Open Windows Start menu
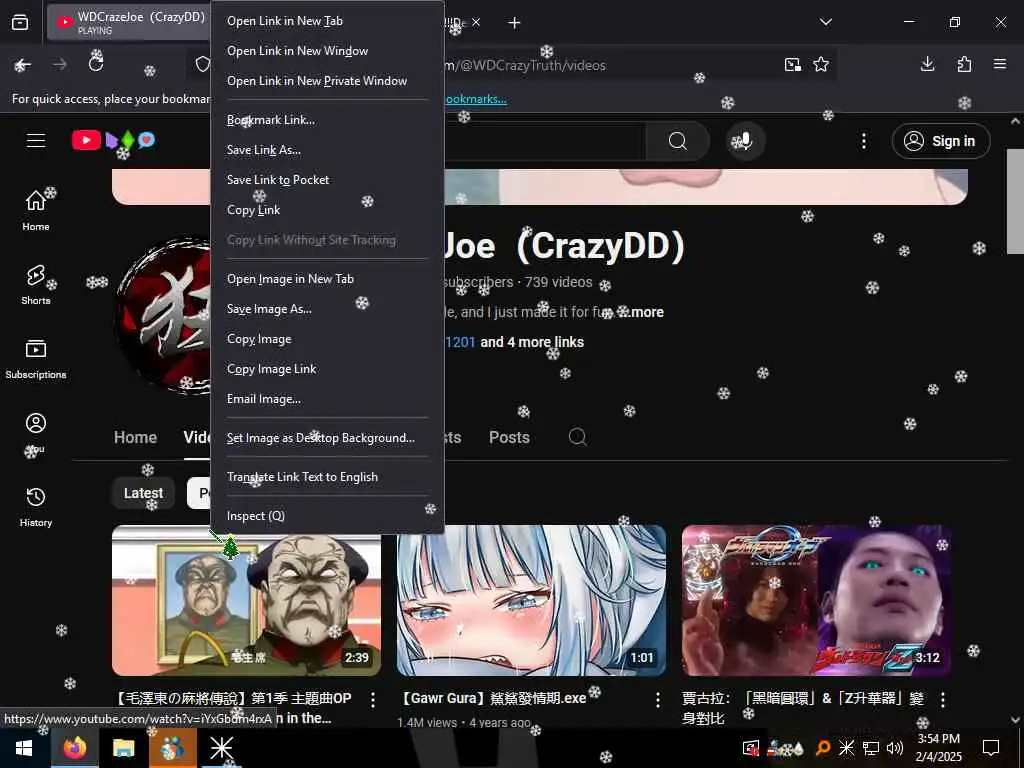Image resolution: width=1024 pixels, height=768 pixels. pos(24,748)
